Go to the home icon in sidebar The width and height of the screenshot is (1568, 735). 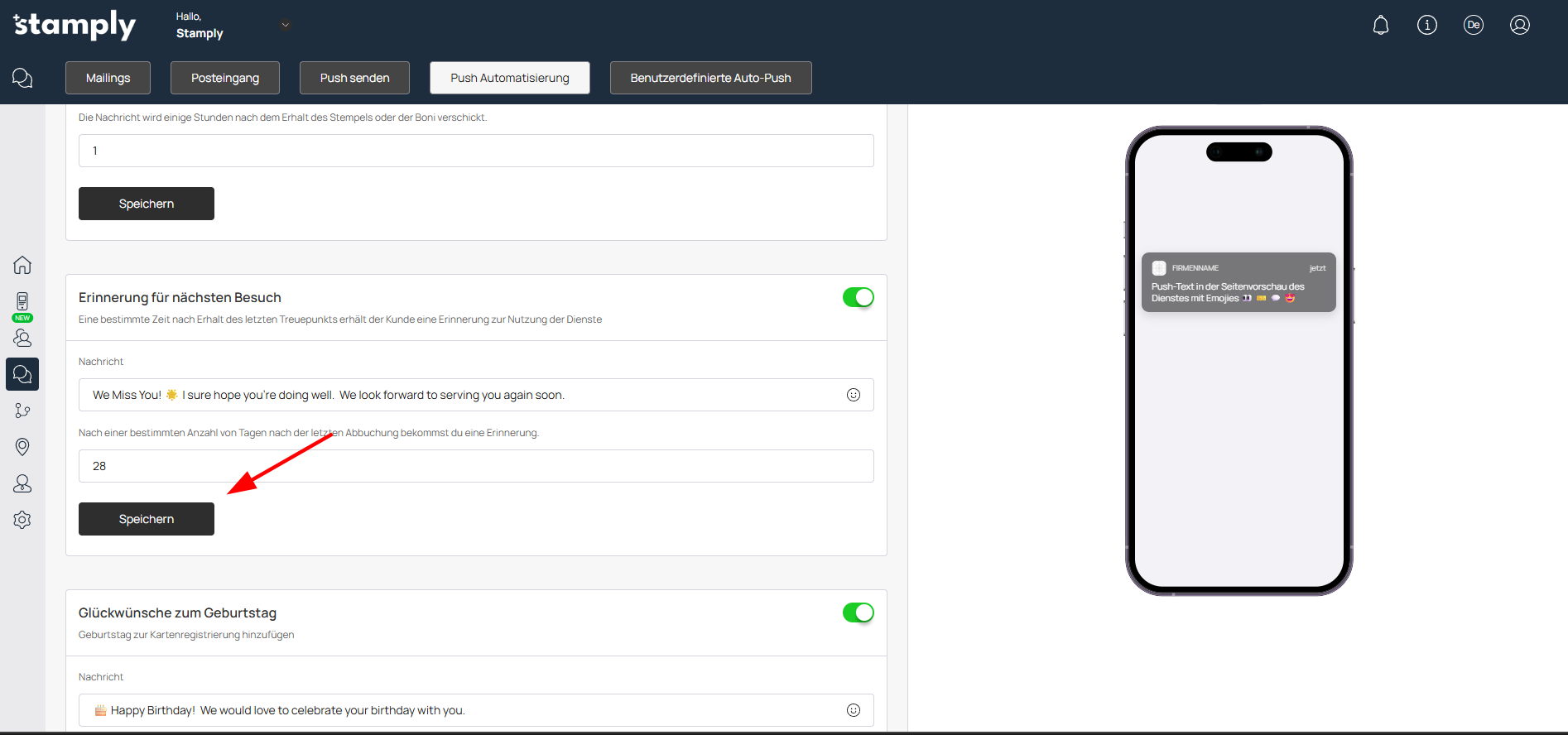tap(22, 265)
